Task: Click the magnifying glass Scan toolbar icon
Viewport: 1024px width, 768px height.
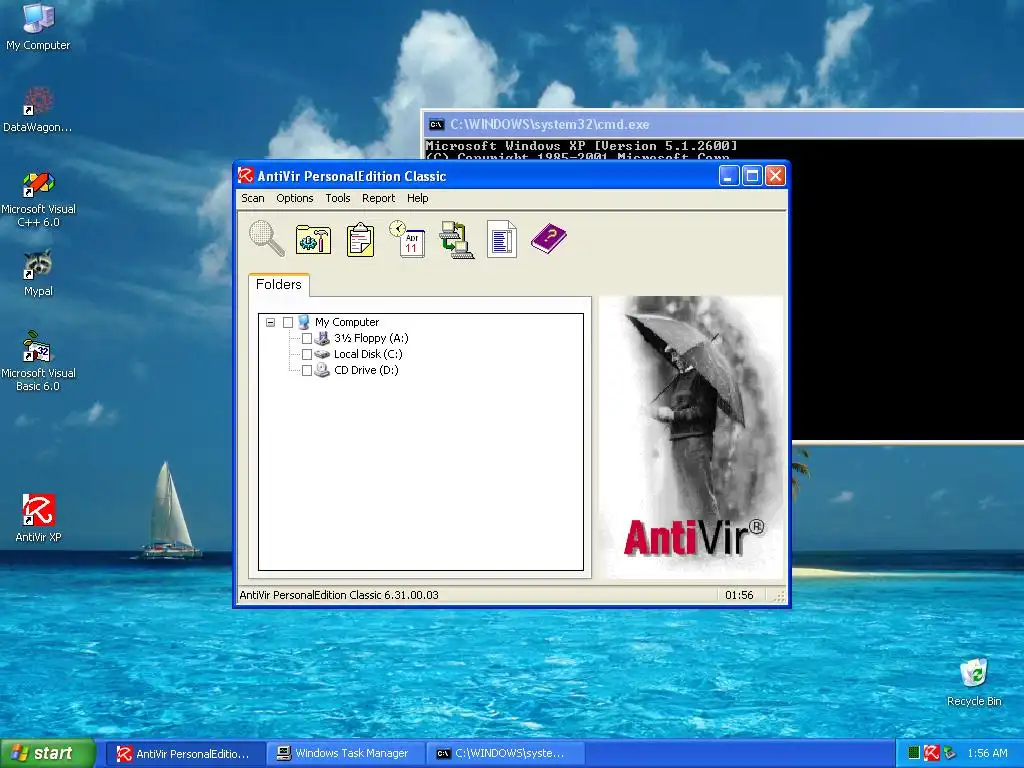Action: click(x=266, y=238)
